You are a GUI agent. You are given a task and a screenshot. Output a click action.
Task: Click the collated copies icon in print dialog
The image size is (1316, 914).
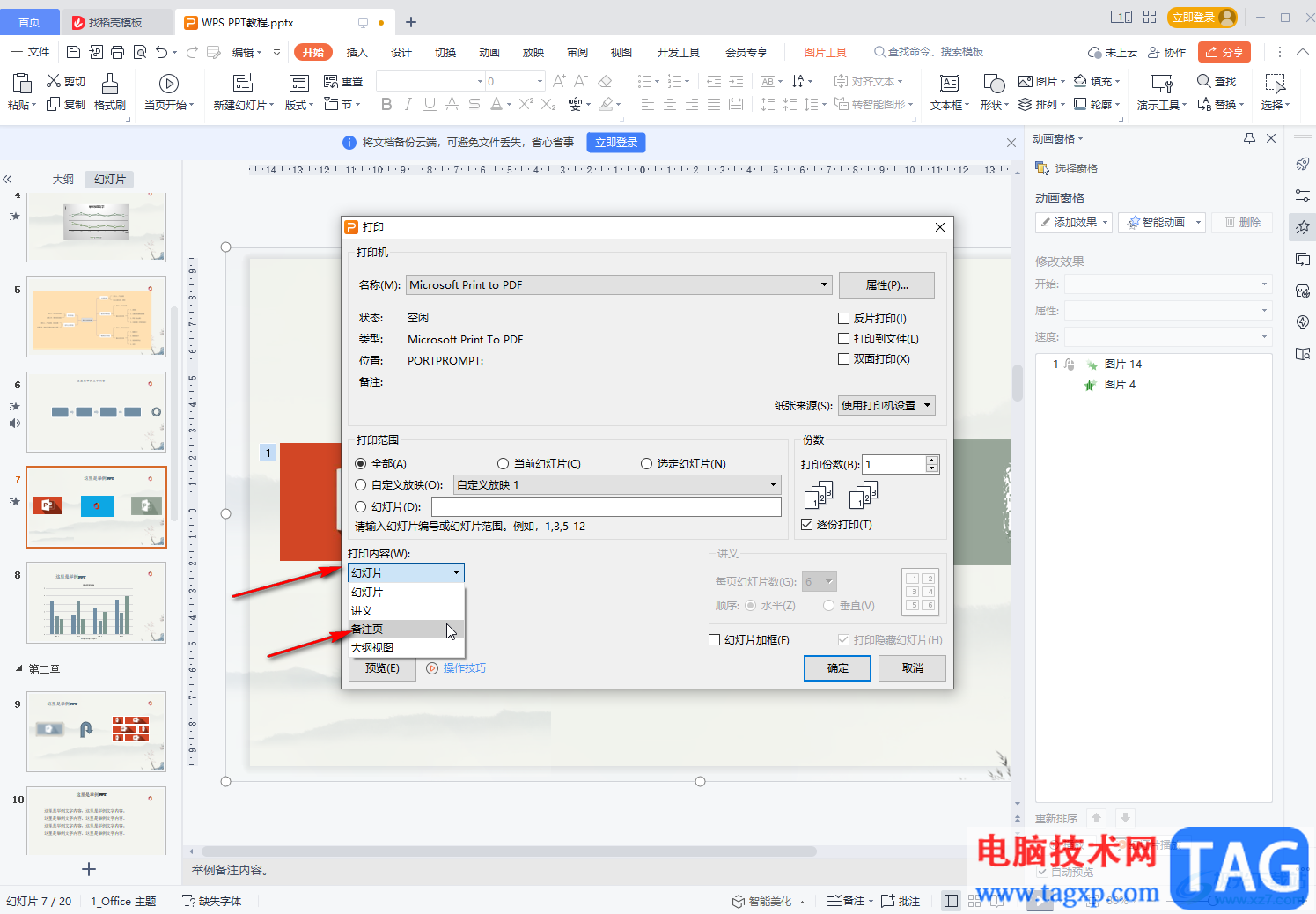click(818, 496)
